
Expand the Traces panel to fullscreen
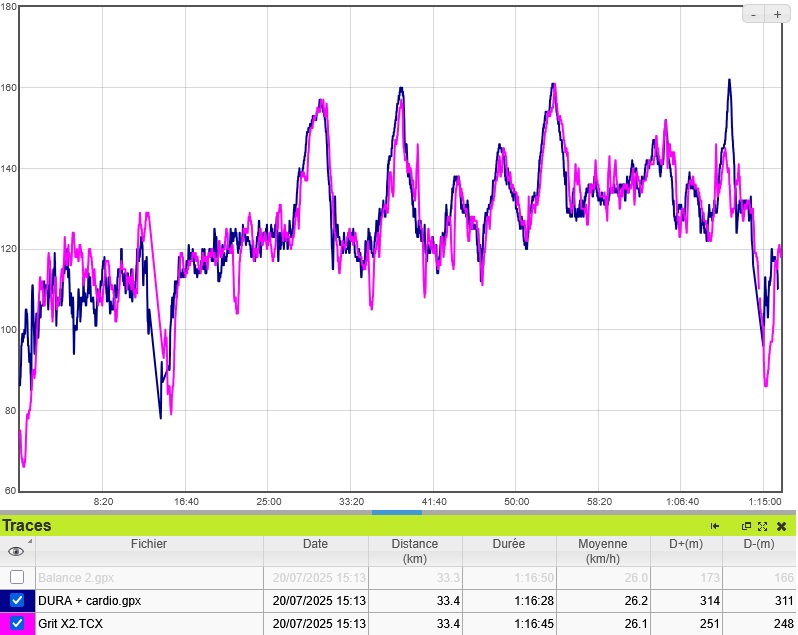pyautogui.click(x=762, y=526)
